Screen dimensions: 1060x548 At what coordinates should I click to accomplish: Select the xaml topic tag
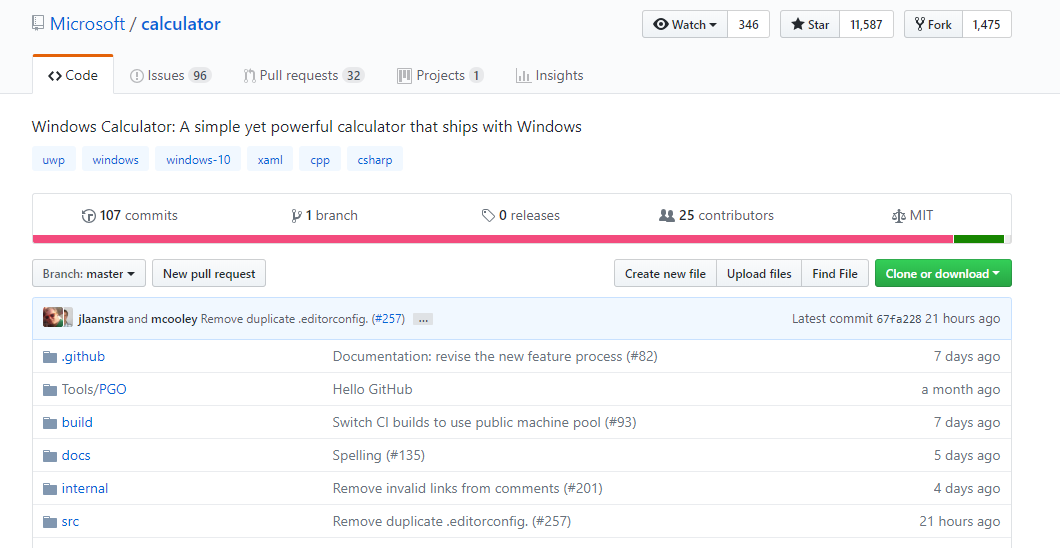tap(270, 159)
